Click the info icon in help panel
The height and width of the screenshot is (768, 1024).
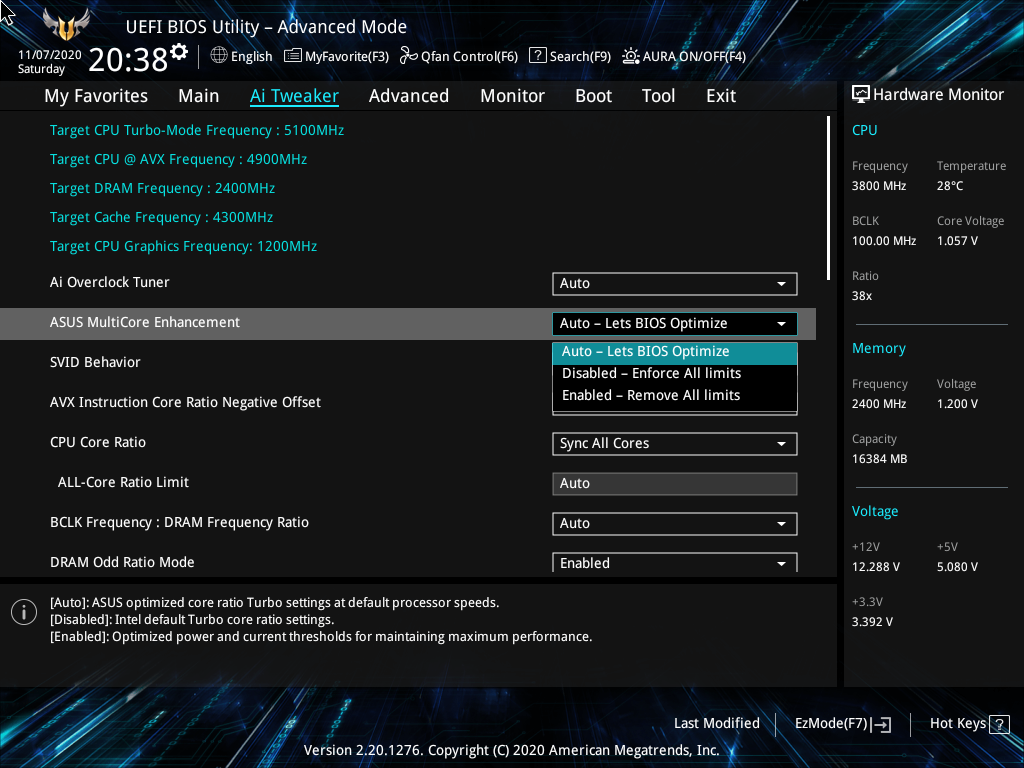point(24,612)
